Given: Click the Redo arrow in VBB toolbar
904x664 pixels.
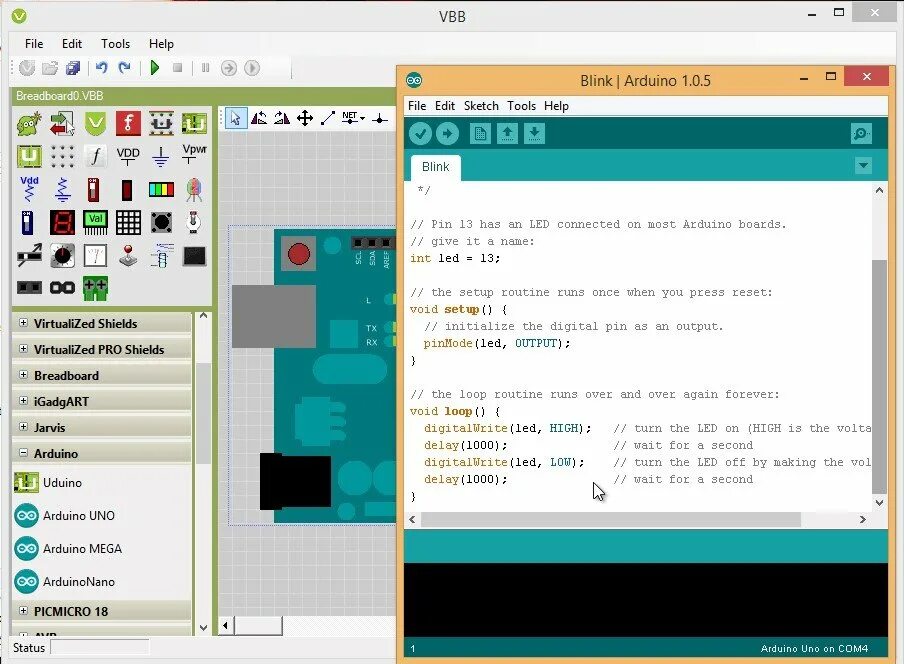Looking at the screenshot, I should (124, 68).
